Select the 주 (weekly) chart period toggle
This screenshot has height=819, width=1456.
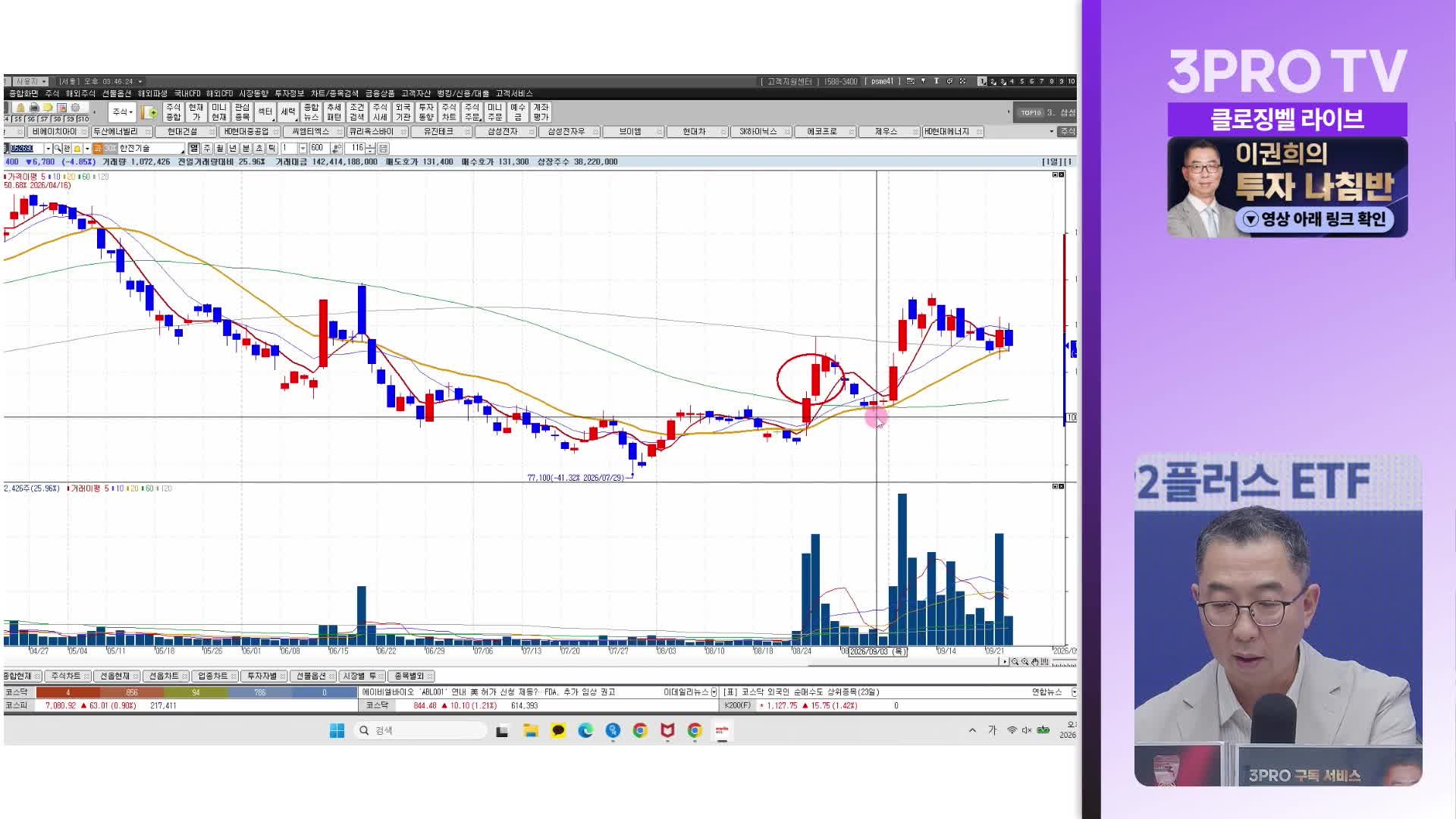(207, 149)
